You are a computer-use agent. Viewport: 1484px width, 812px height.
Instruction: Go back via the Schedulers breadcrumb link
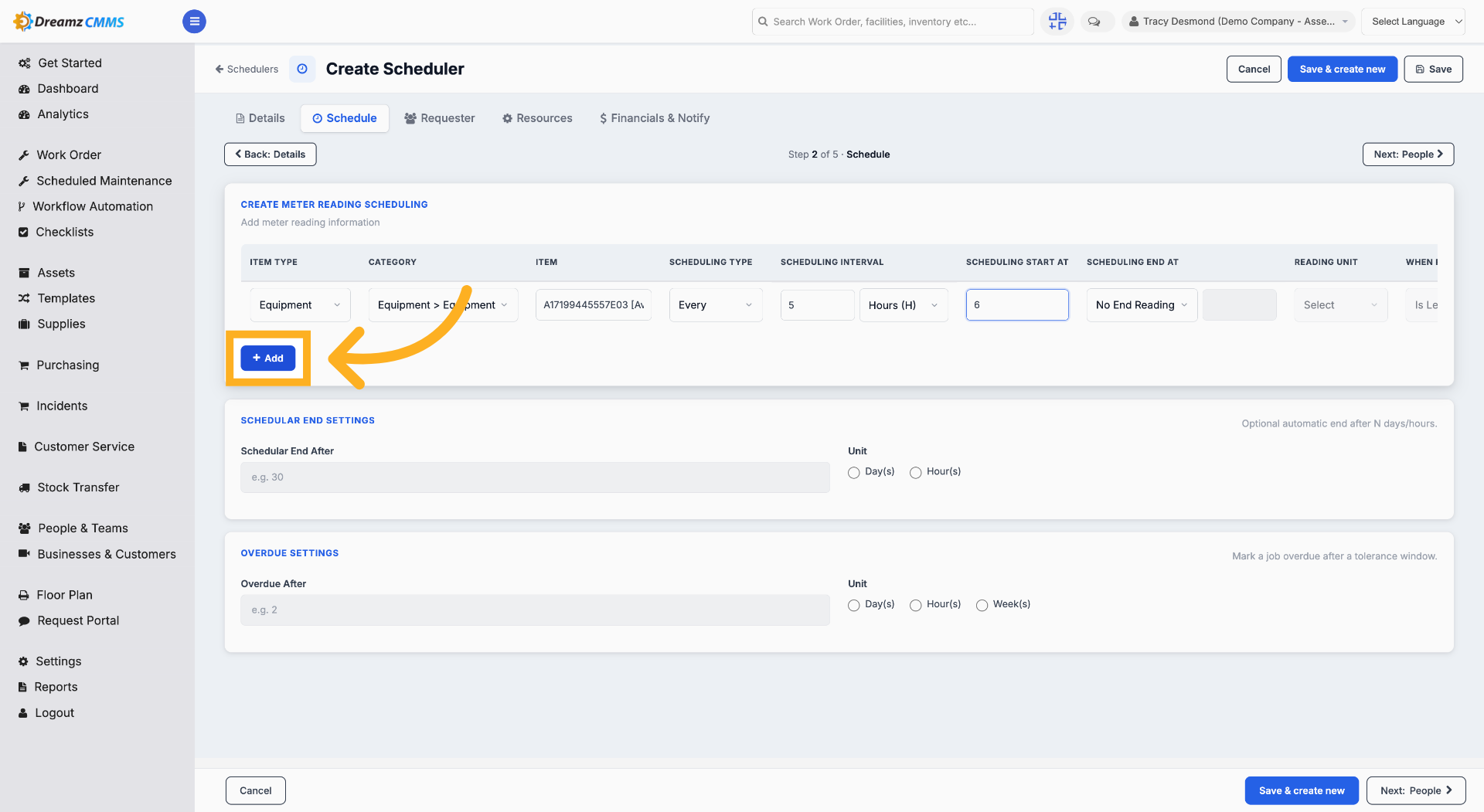[x=247, y=70]
